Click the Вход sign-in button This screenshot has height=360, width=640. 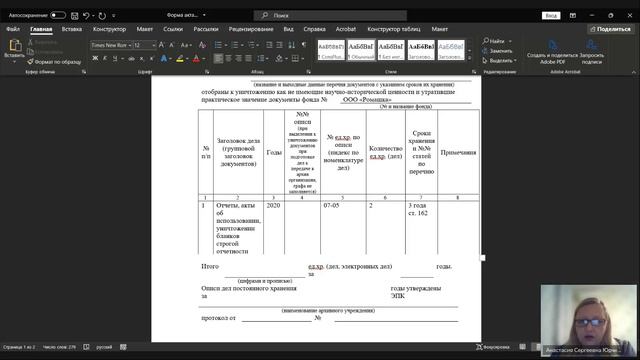[551, 16]
